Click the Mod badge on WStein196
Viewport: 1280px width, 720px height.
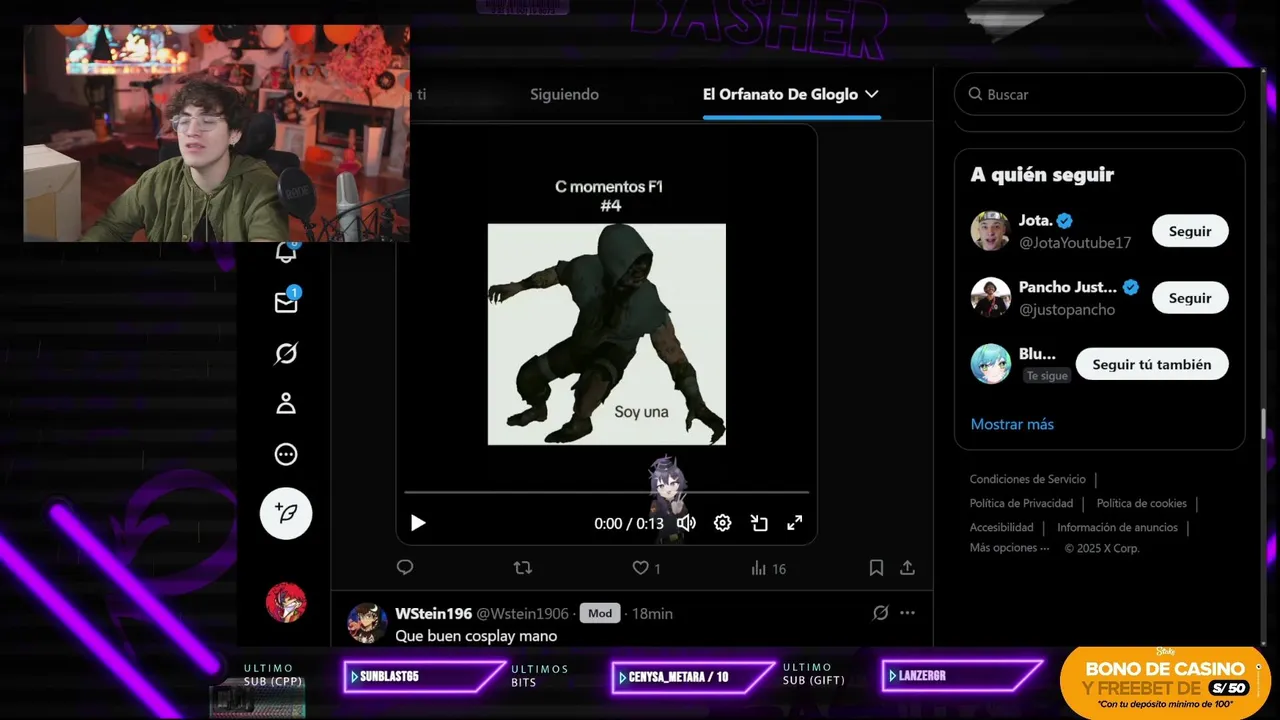599,613
